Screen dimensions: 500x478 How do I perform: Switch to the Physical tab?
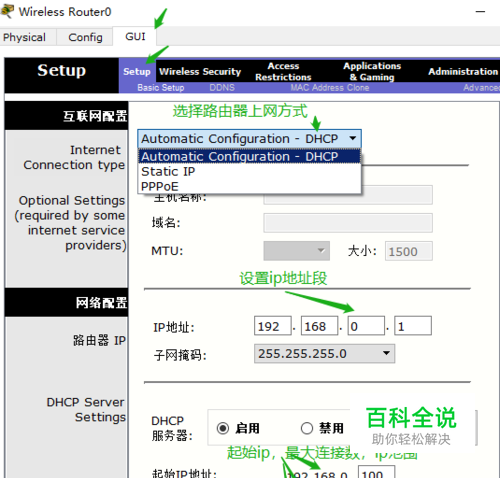tap(24, 37)
